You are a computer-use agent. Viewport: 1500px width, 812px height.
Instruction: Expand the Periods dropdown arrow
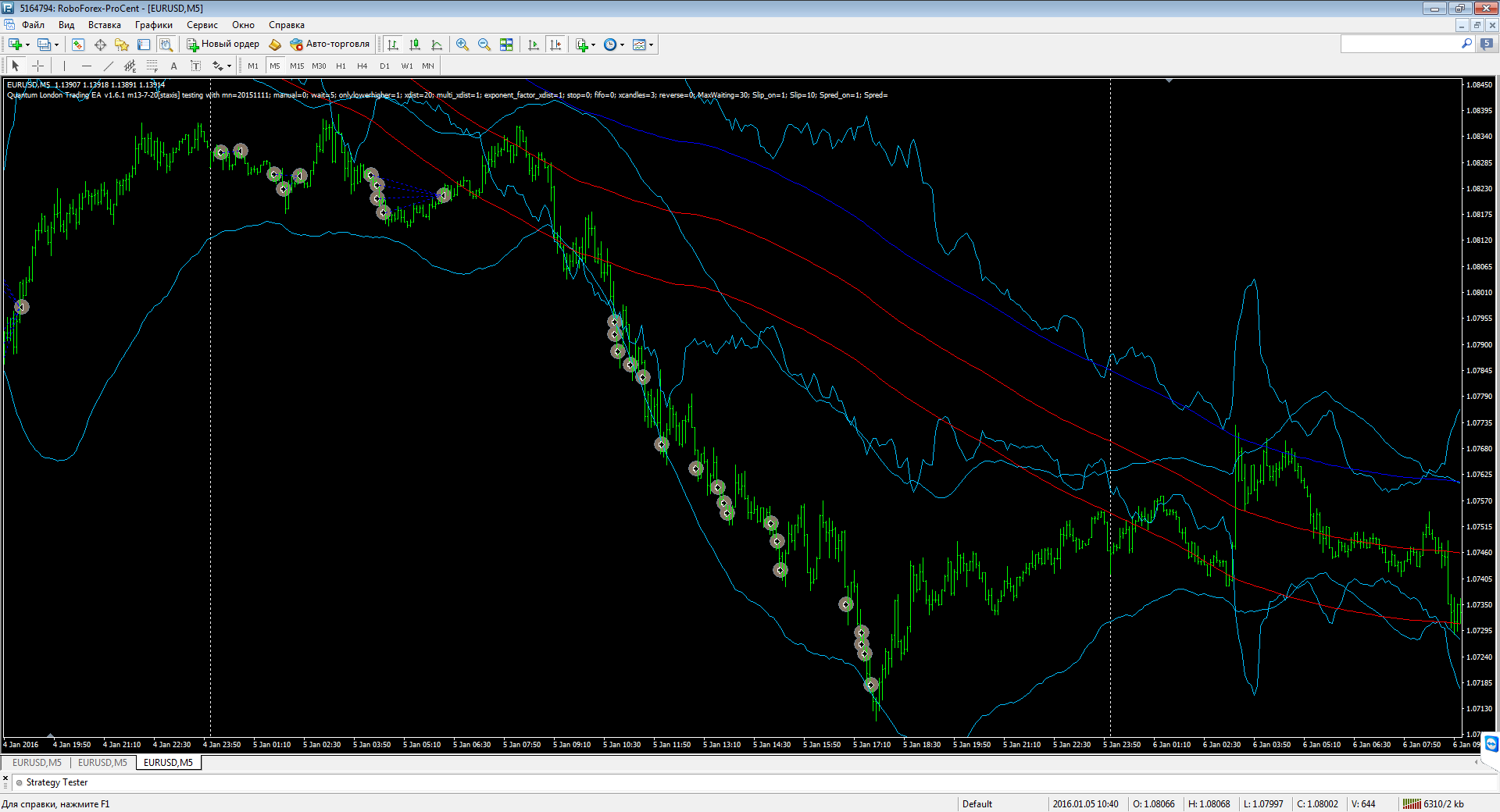(623, 45)
